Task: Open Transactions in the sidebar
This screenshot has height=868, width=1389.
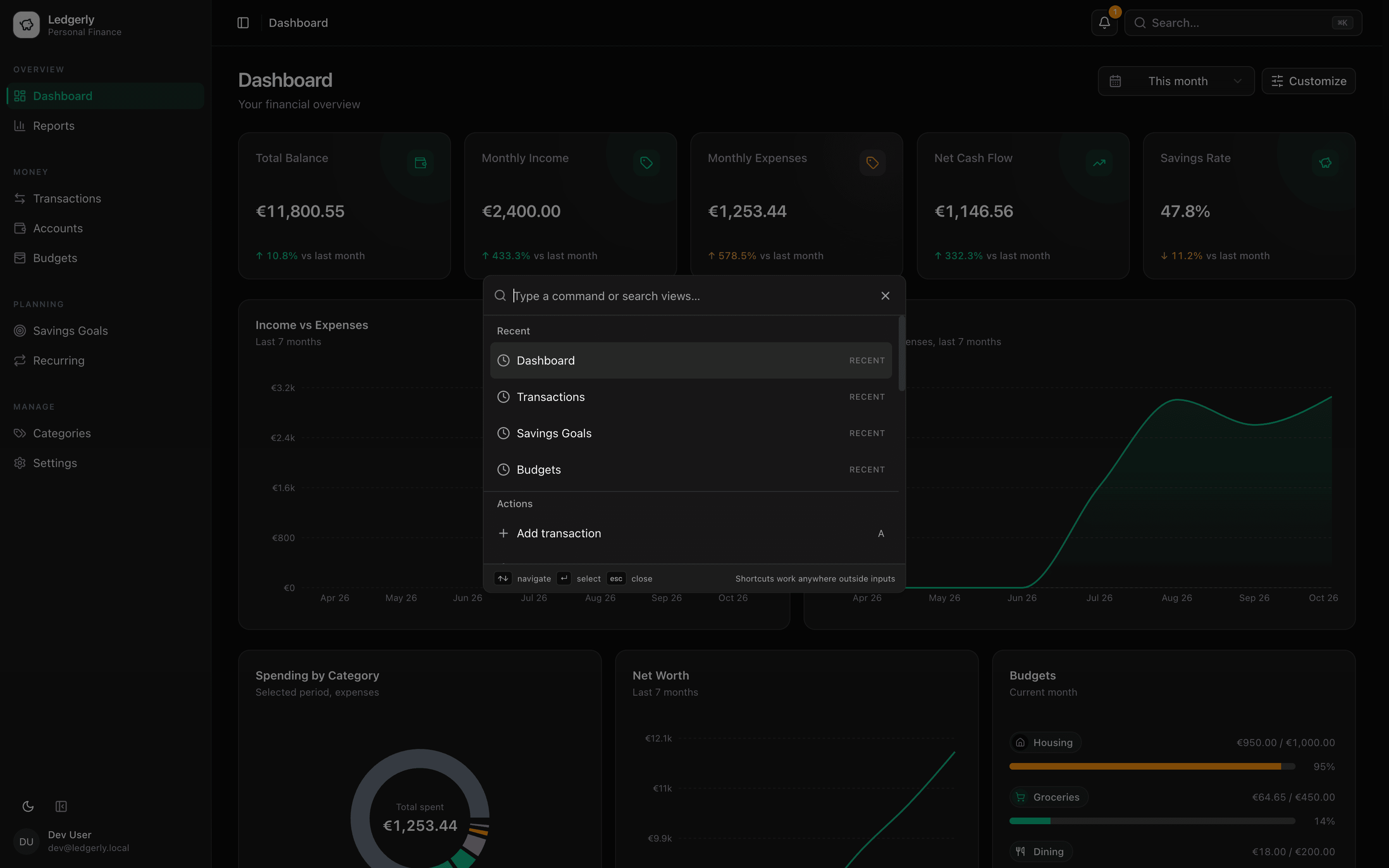Action: point(105,199)
